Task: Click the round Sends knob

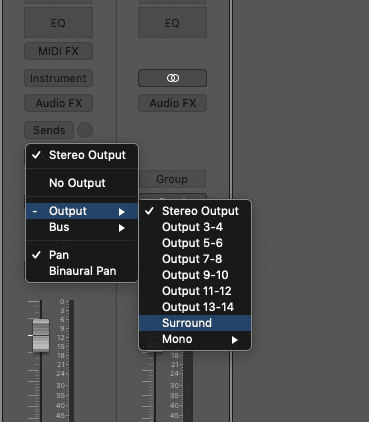Action: (85, 130)
